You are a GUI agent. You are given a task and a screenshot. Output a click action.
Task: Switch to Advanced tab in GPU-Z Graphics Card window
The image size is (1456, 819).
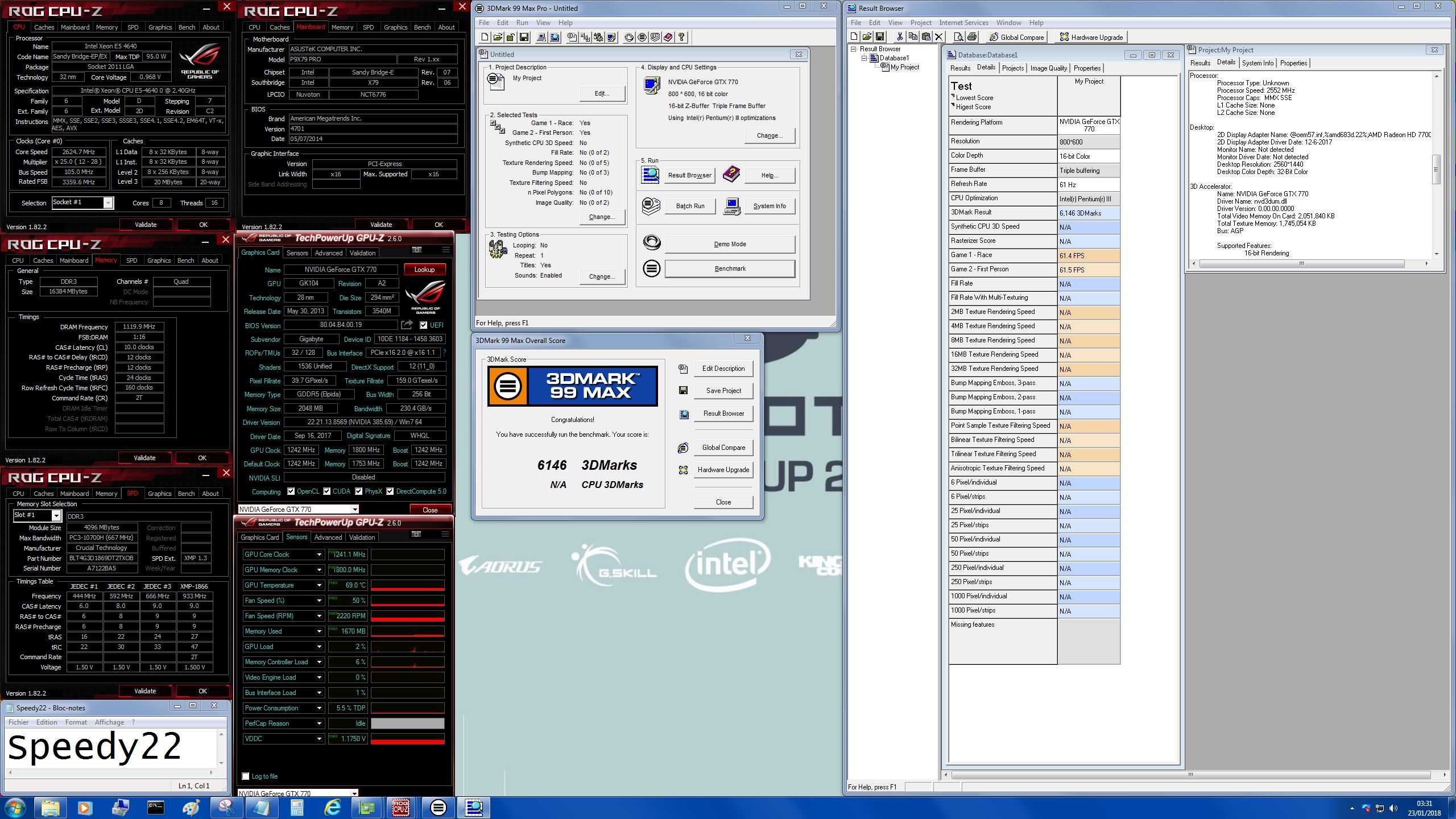[x=329, y=253]
